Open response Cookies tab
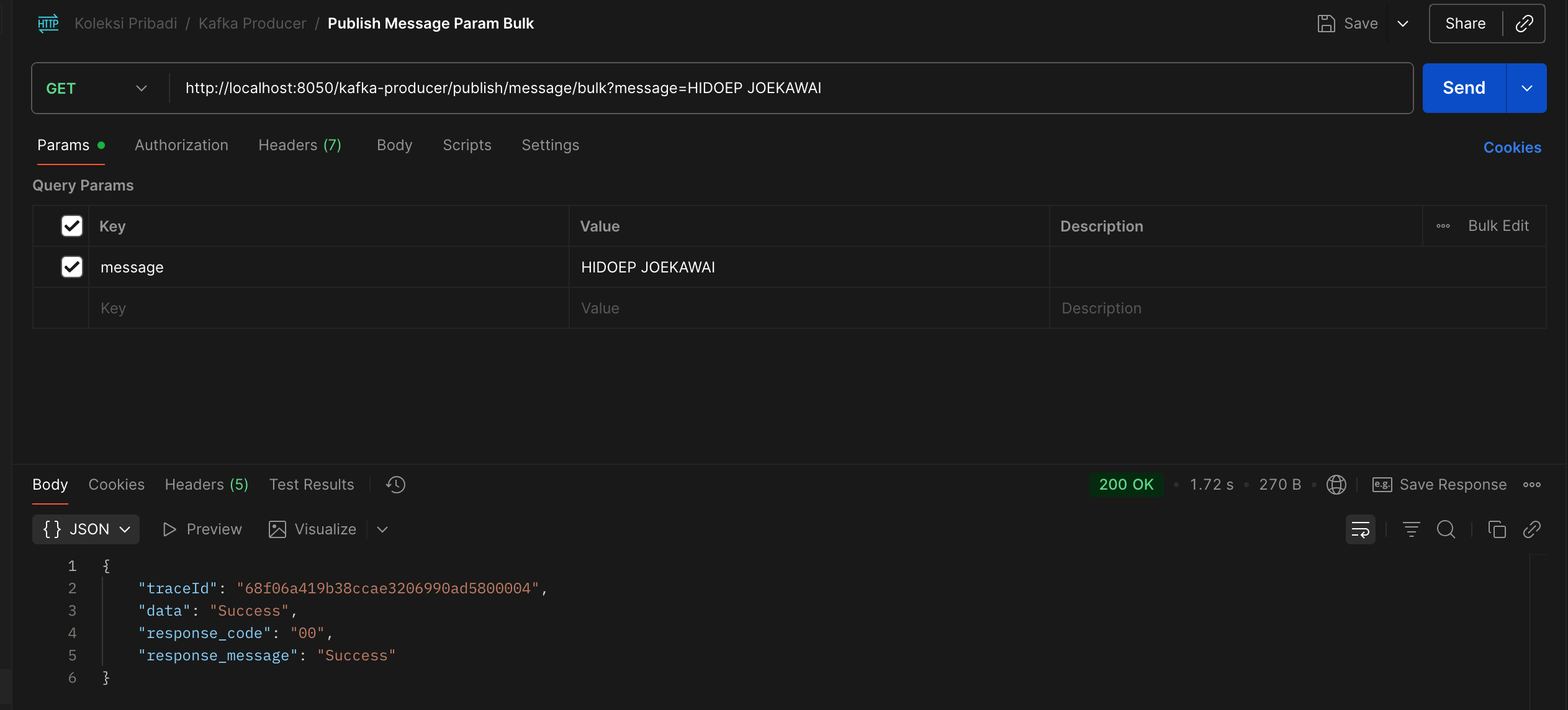1568x710 pixels. pyautogui.click(x=116, y=485)
